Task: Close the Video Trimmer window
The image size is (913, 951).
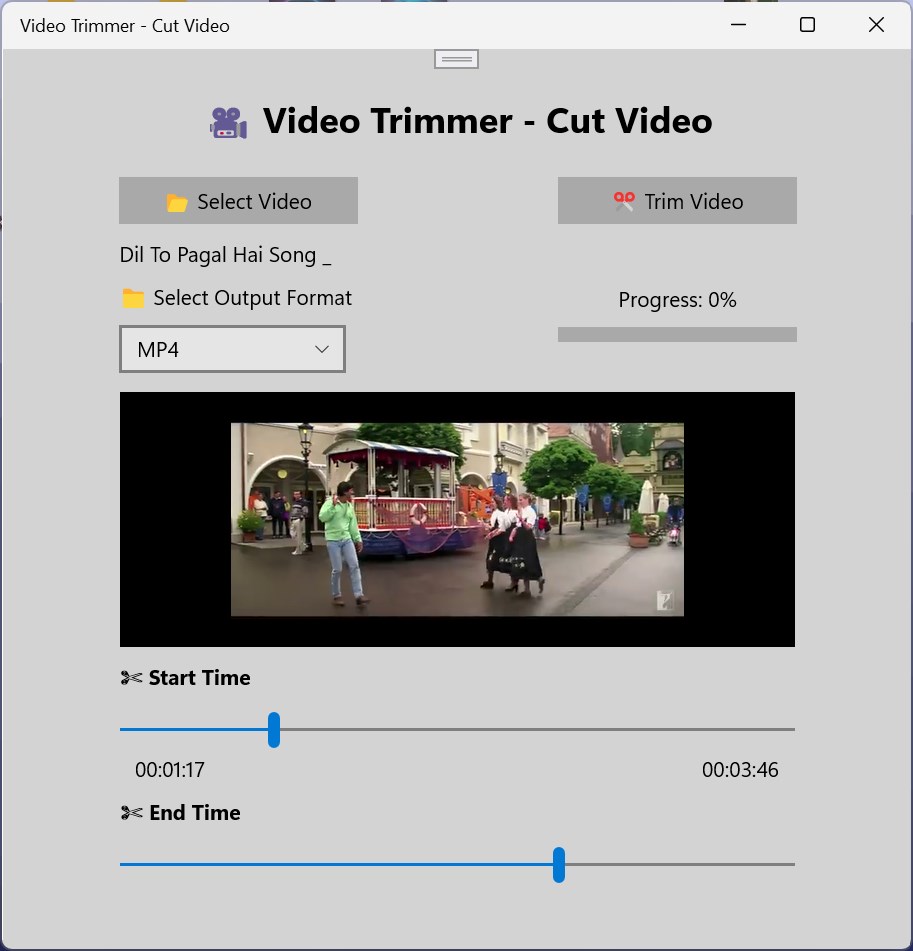Action: tap(876, 25)
